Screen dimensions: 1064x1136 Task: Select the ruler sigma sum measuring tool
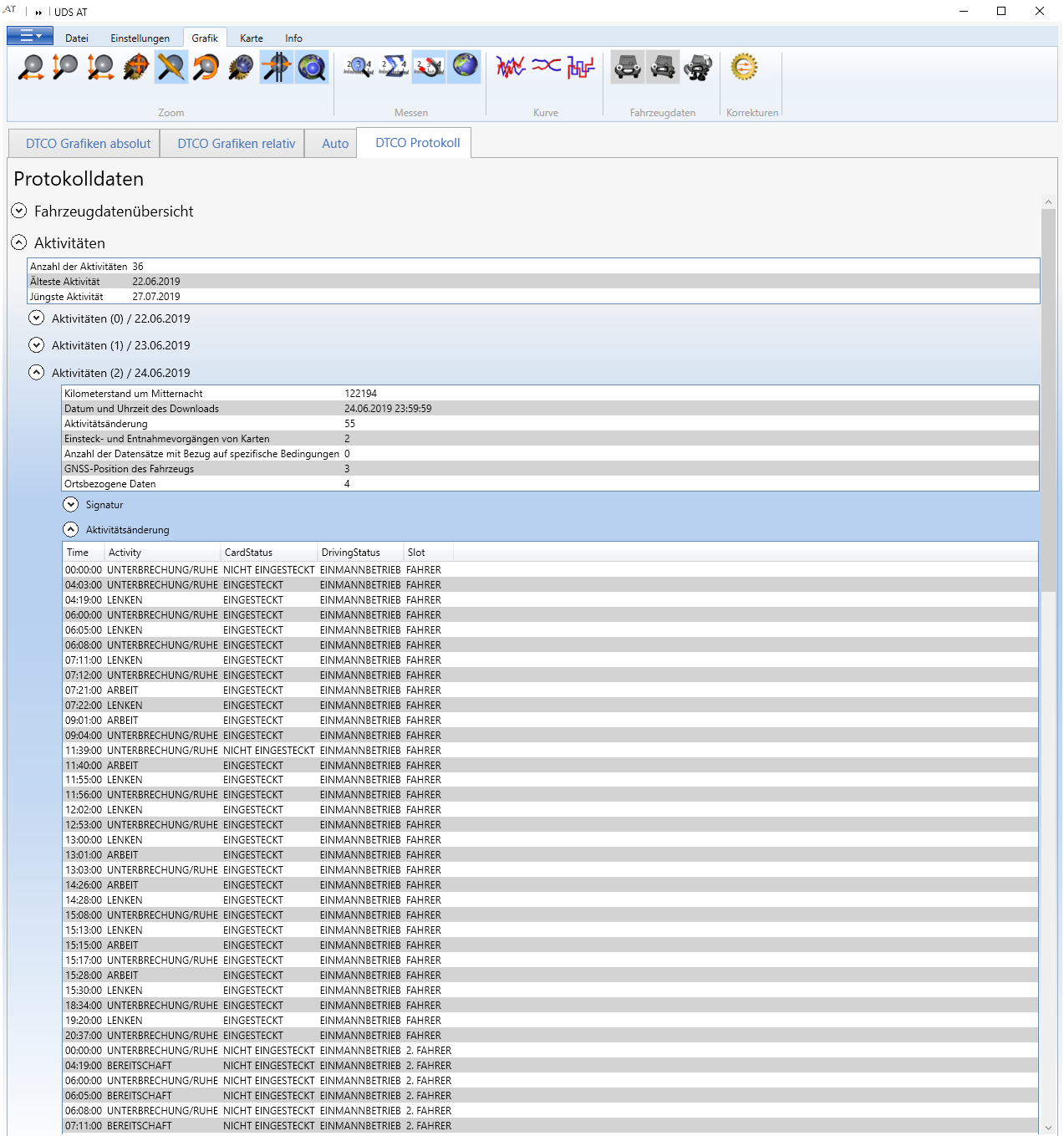pyautogui.click(x=394, y=67)
